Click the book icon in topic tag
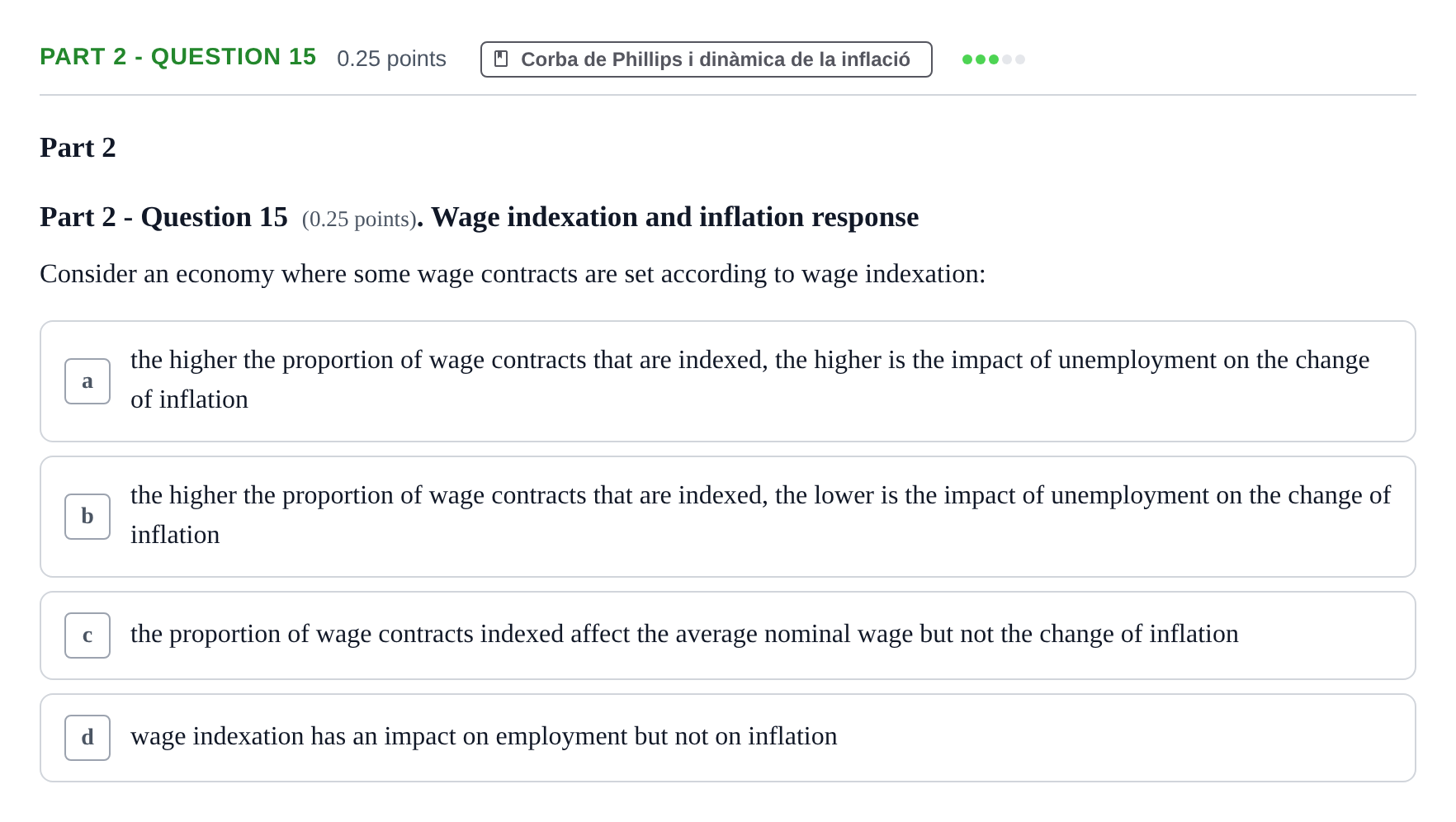This screenshot has height=822, width=1456. pos(501,59)
